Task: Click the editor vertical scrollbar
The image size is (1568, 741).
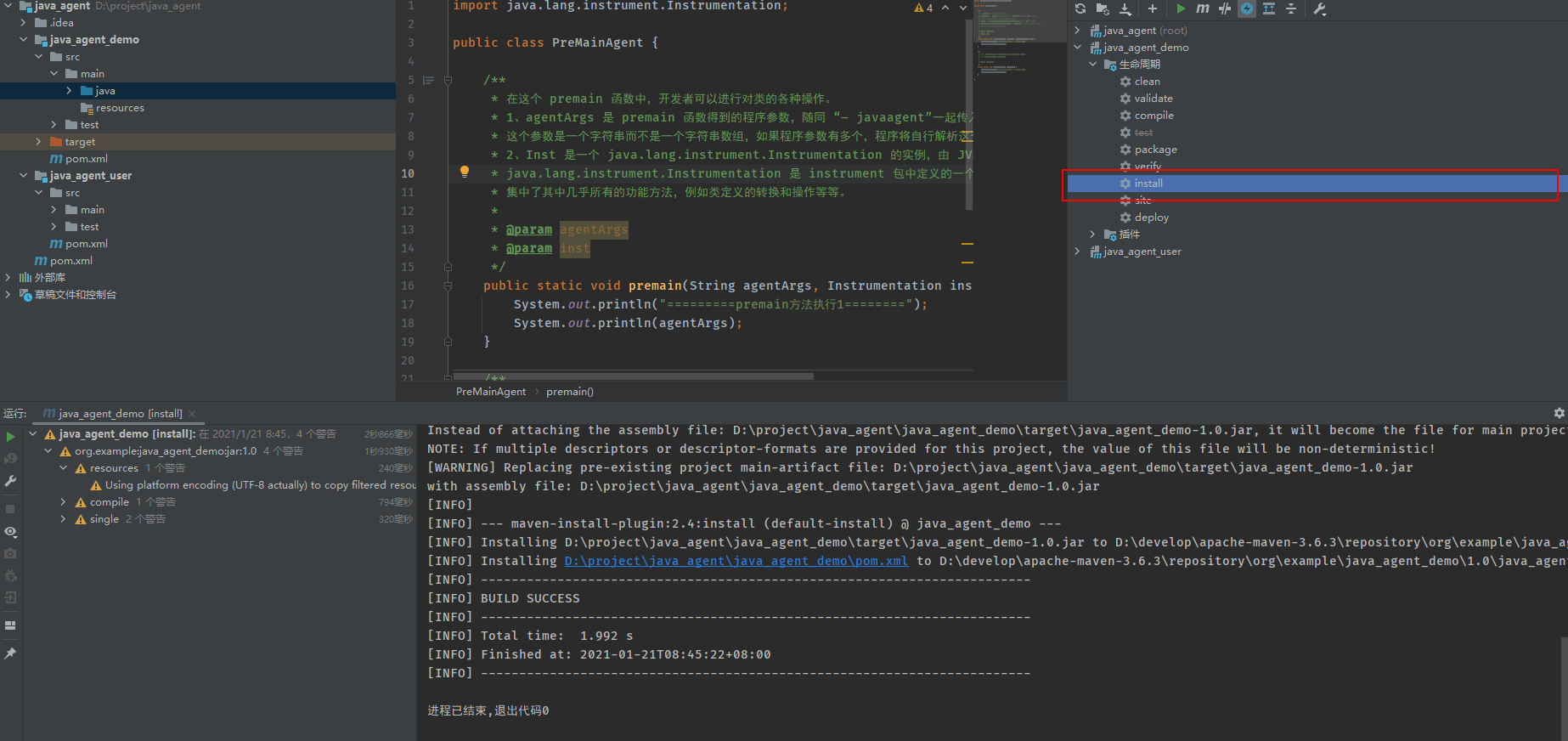Action: click(969, 115)
